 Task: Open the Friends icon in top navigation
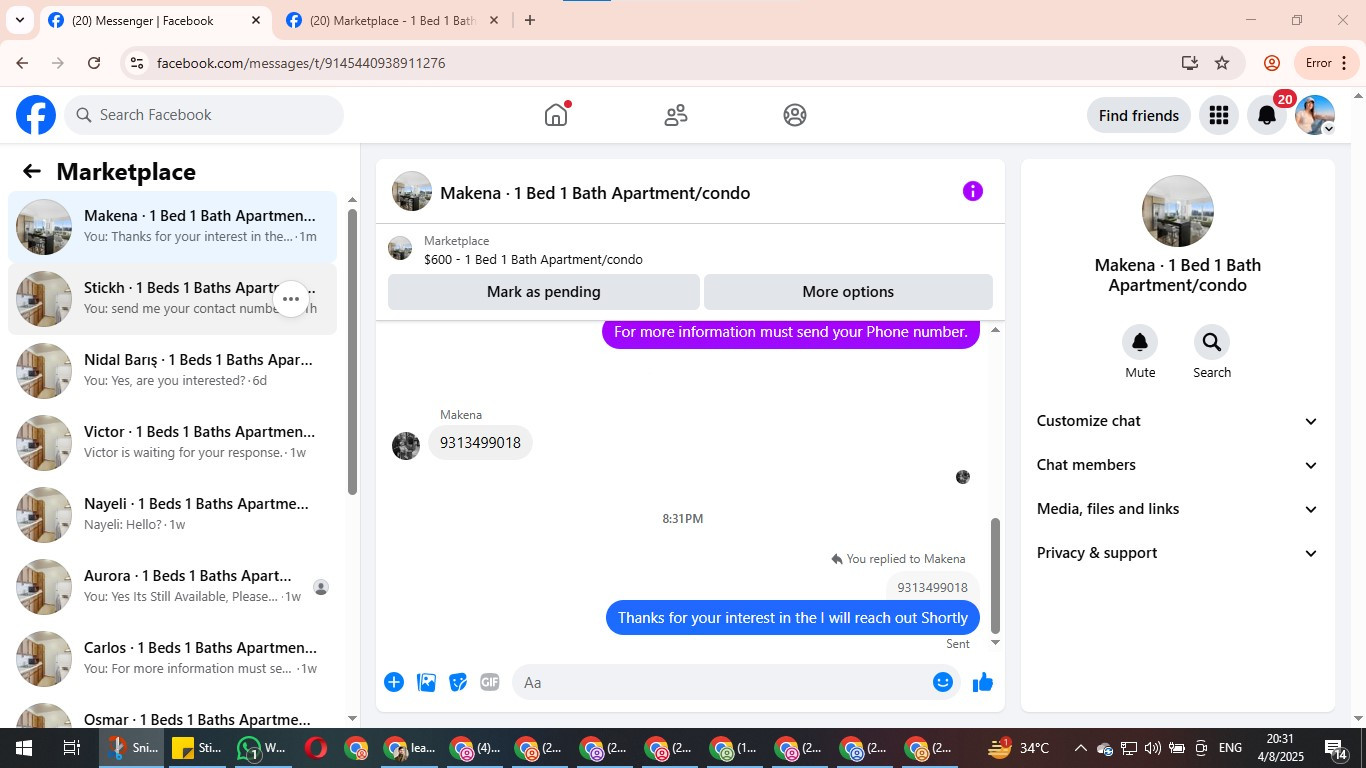point(676,115)
